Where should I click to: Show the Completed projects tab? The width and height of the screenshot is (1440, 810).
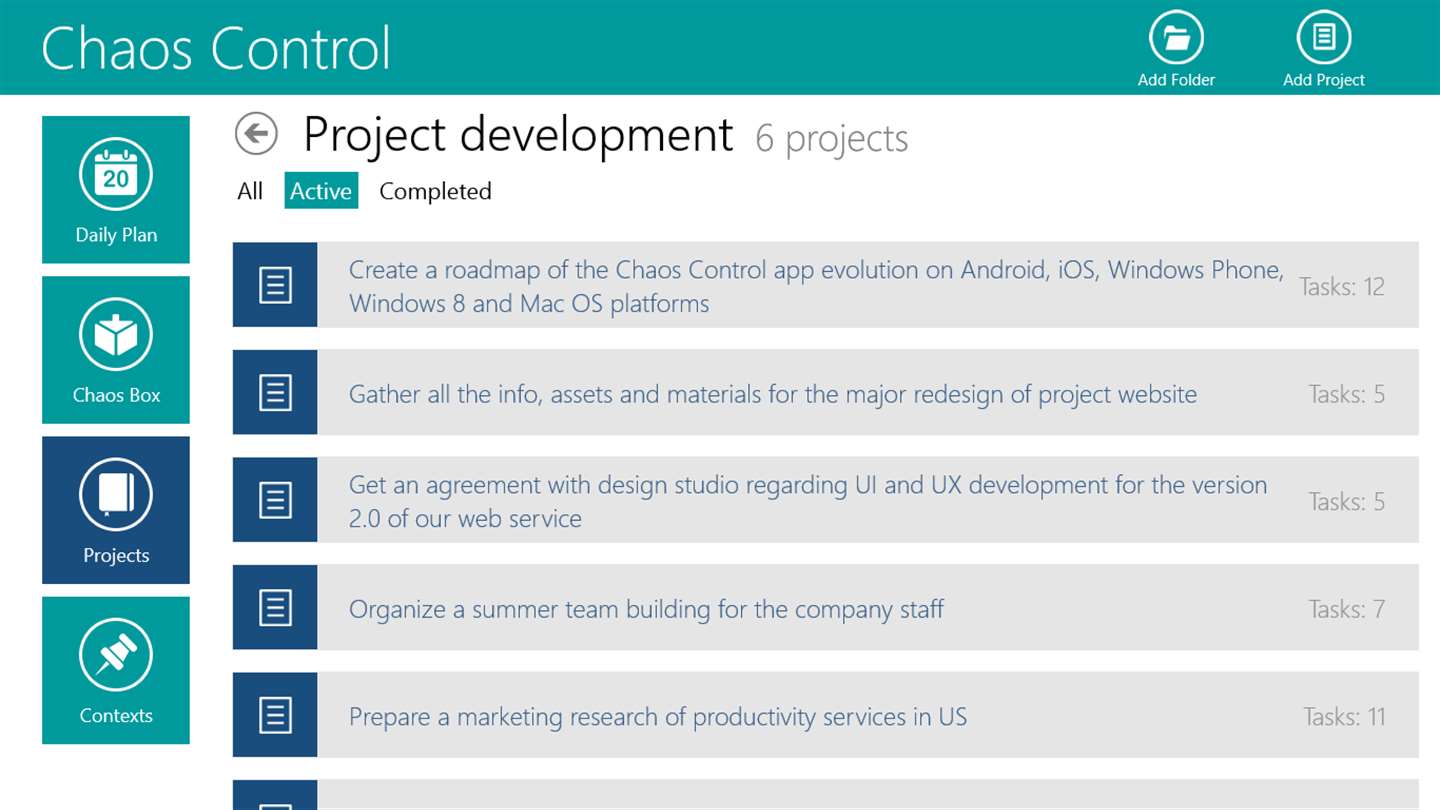(435, 191)
